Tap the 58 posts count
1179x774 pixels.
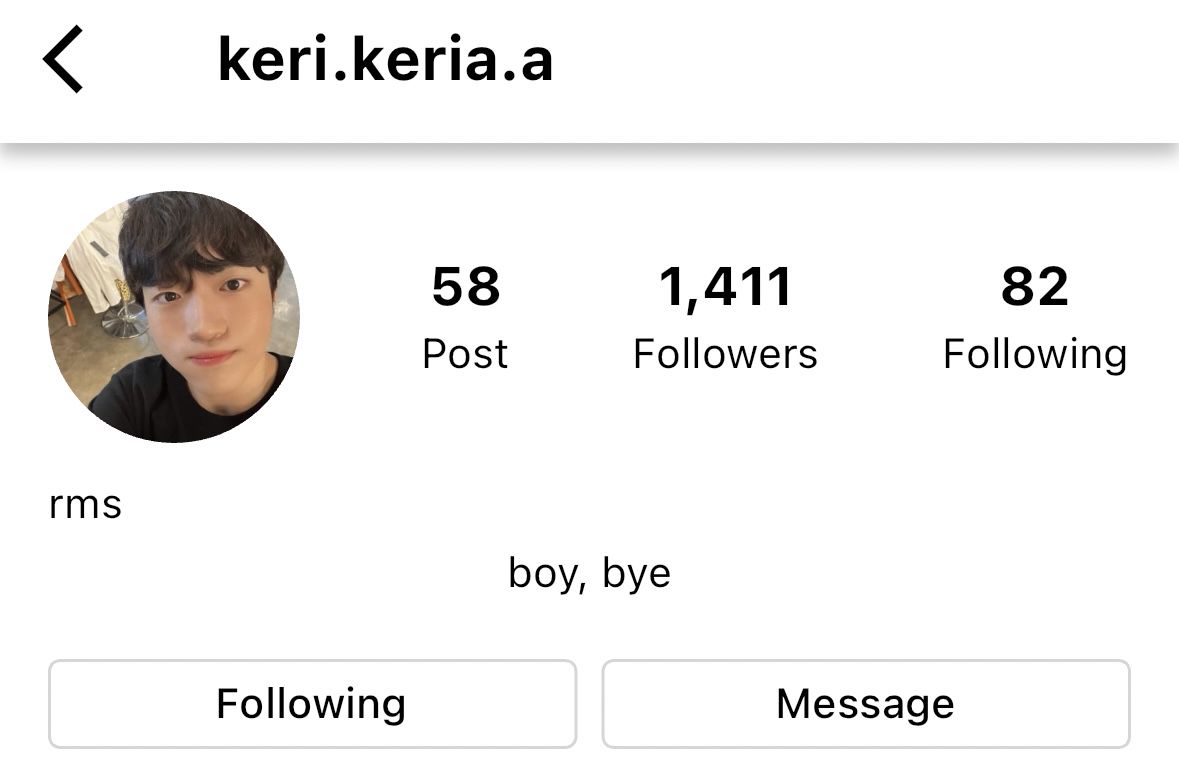(465, 287)
